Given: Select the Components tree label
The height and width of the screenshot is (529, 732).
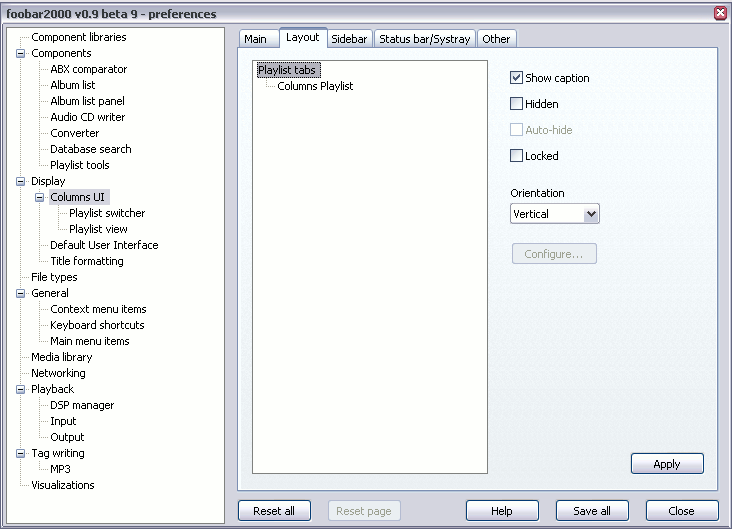Looking at the screenshot, I should [61, 53].
